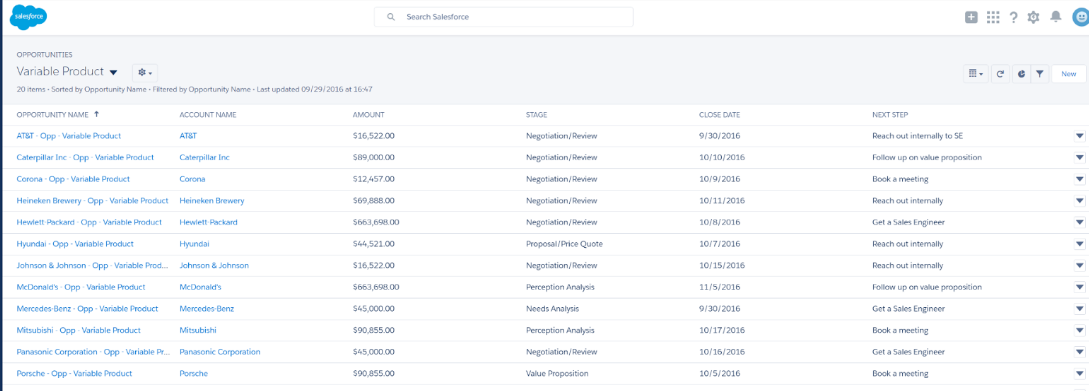Image resolution: width=1089 pixels, height=391 pixels.
Task: Open the global actions plus icon
Action: 972,17
